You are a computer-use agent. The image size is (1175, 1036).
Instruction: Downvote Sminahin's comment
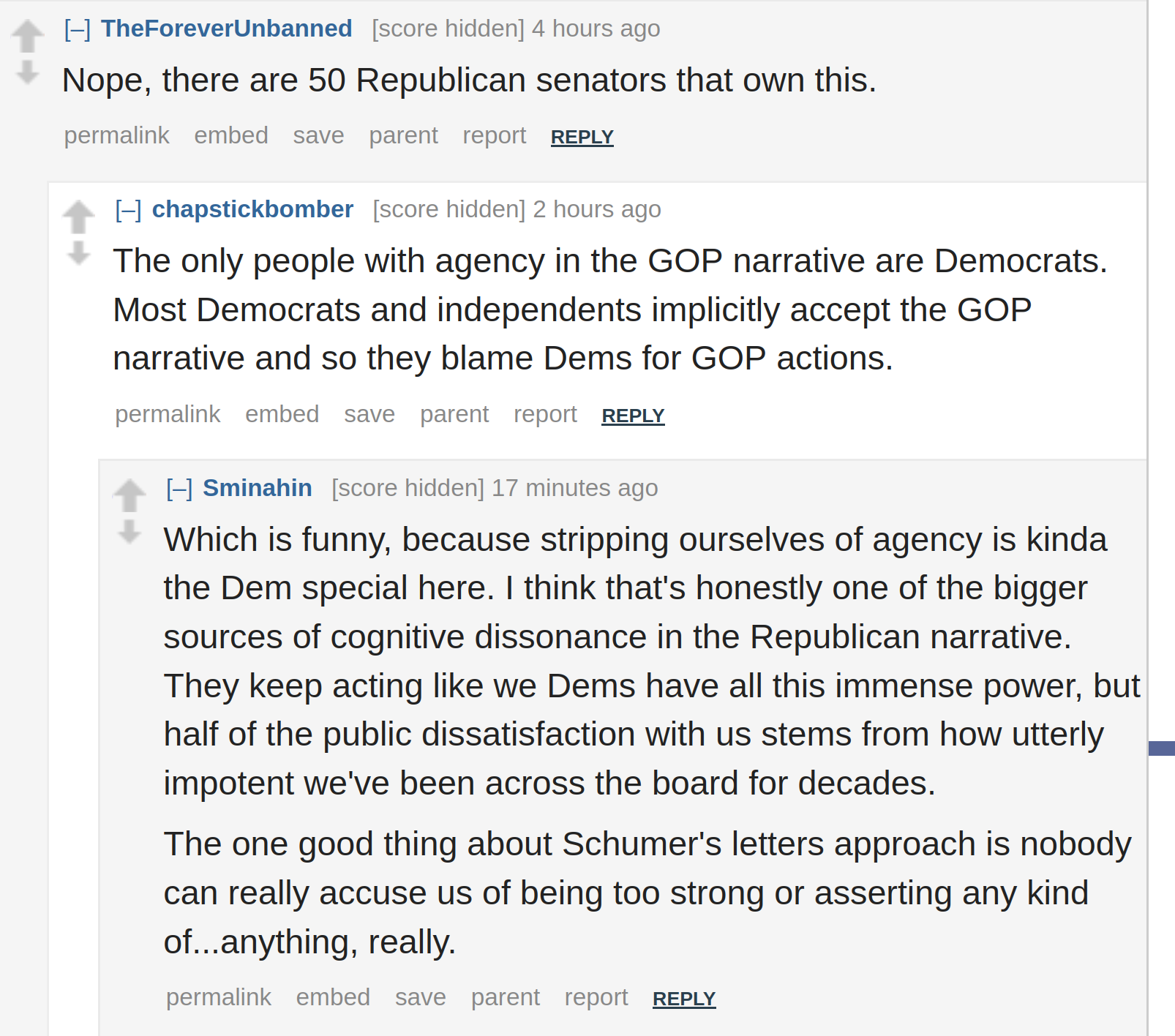[x=129, y=532]
